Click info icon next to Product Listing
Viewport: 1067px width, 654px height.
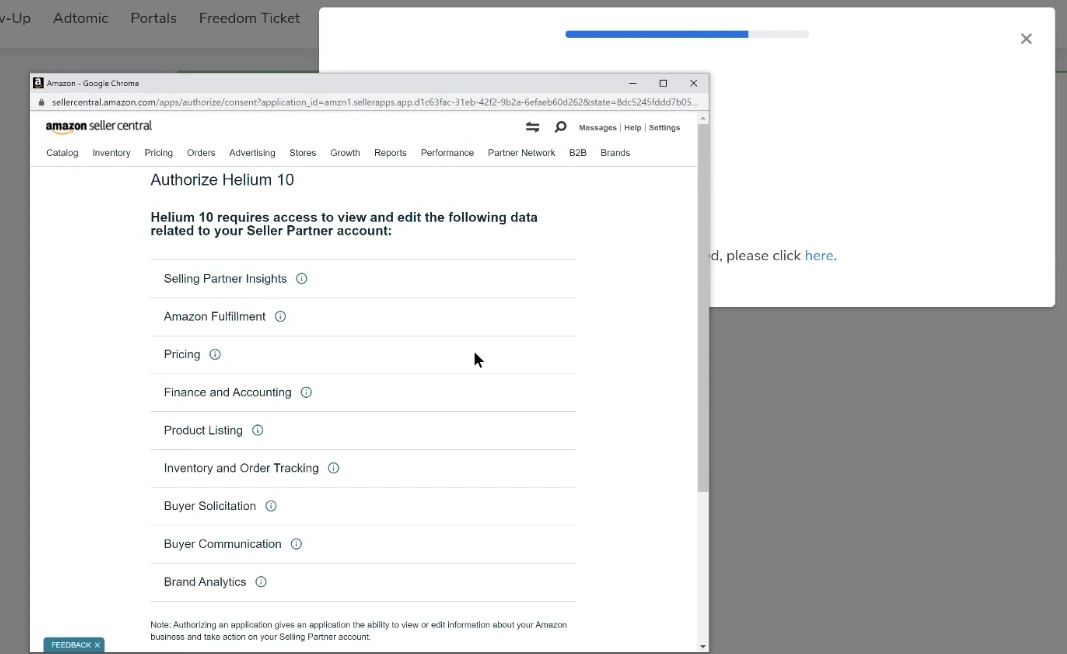point(257,431)
